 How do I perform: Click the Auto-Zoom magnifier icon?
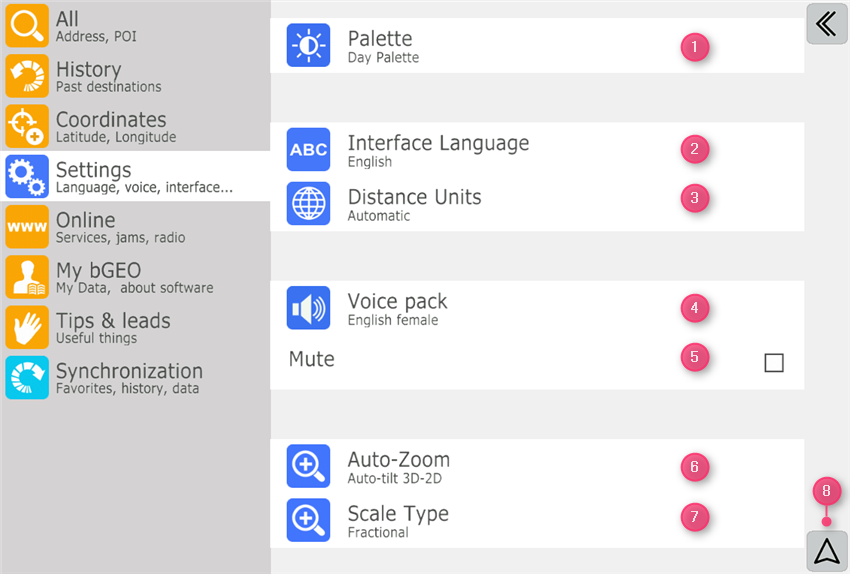308,466
